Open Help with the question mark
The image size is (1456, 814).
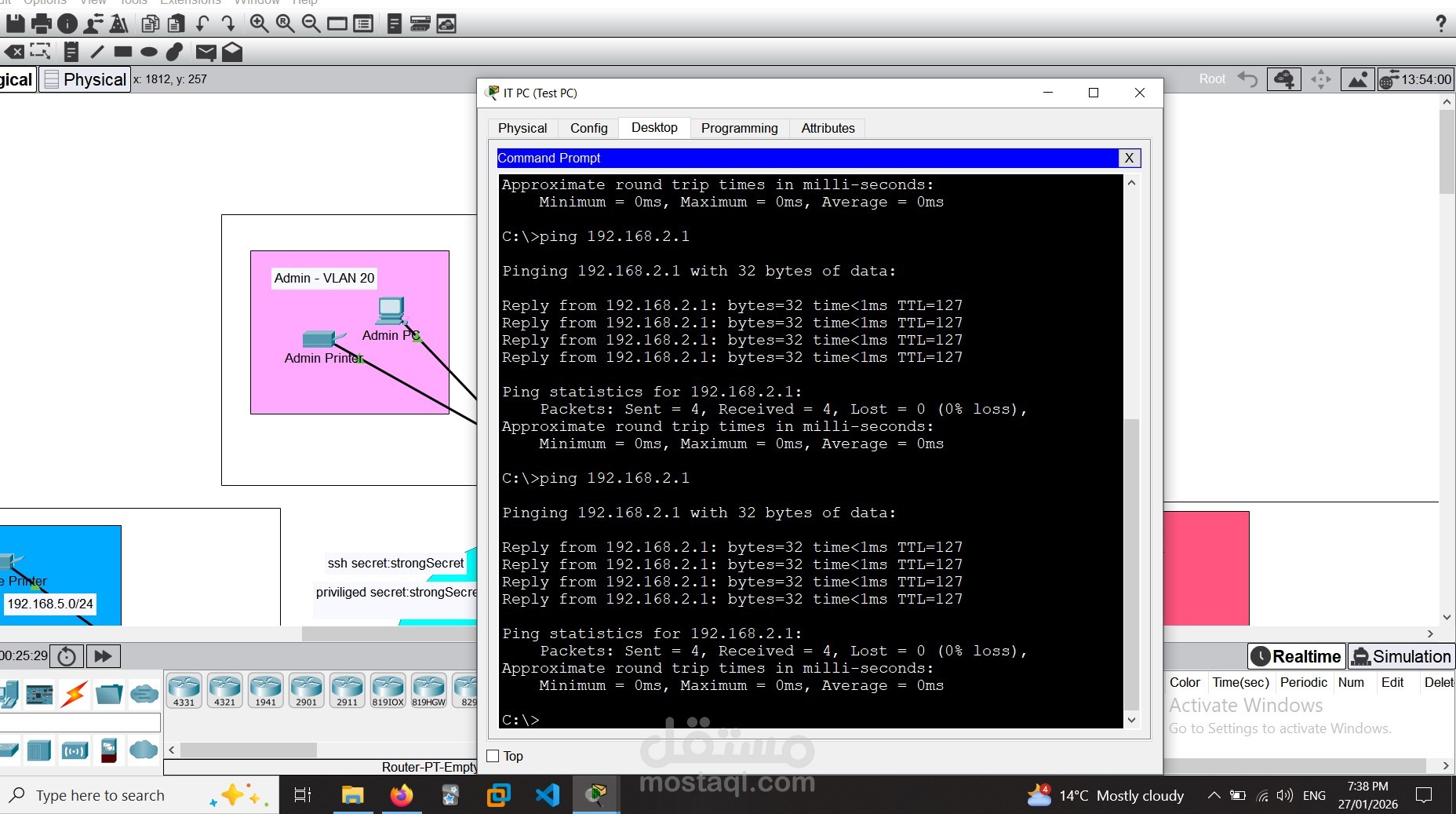tap(1440, 24)
